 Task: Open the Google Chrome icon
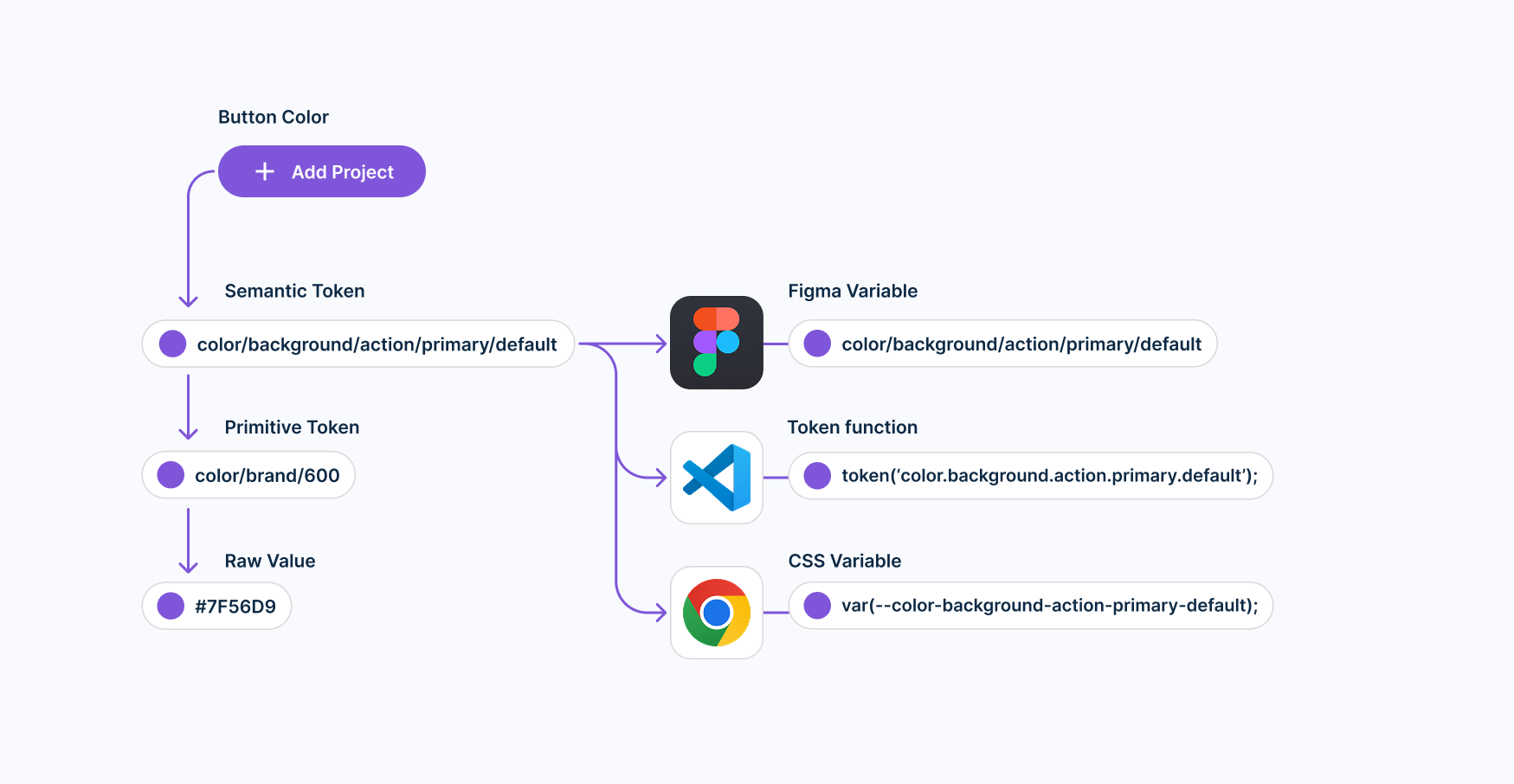[717, 613]
